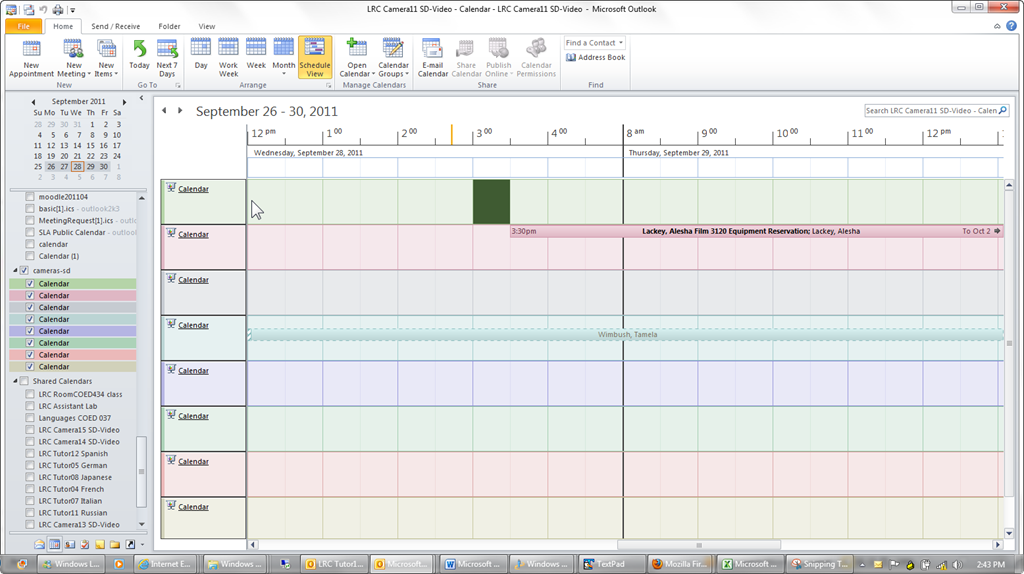Open the Calendar Groups dropdown
This screenshot has height=574, width=1024.
coord(393,58)
